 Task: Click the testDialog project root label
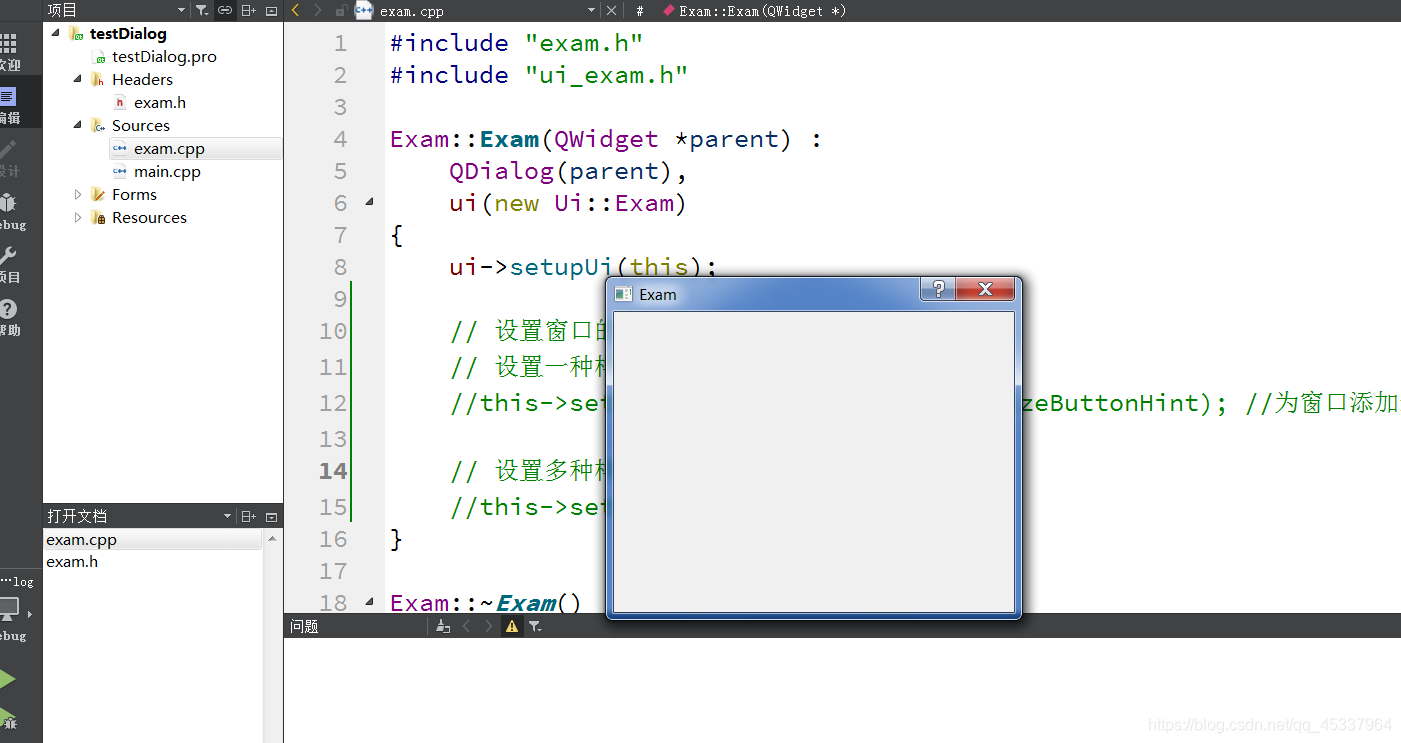click(x=128, y=33)
